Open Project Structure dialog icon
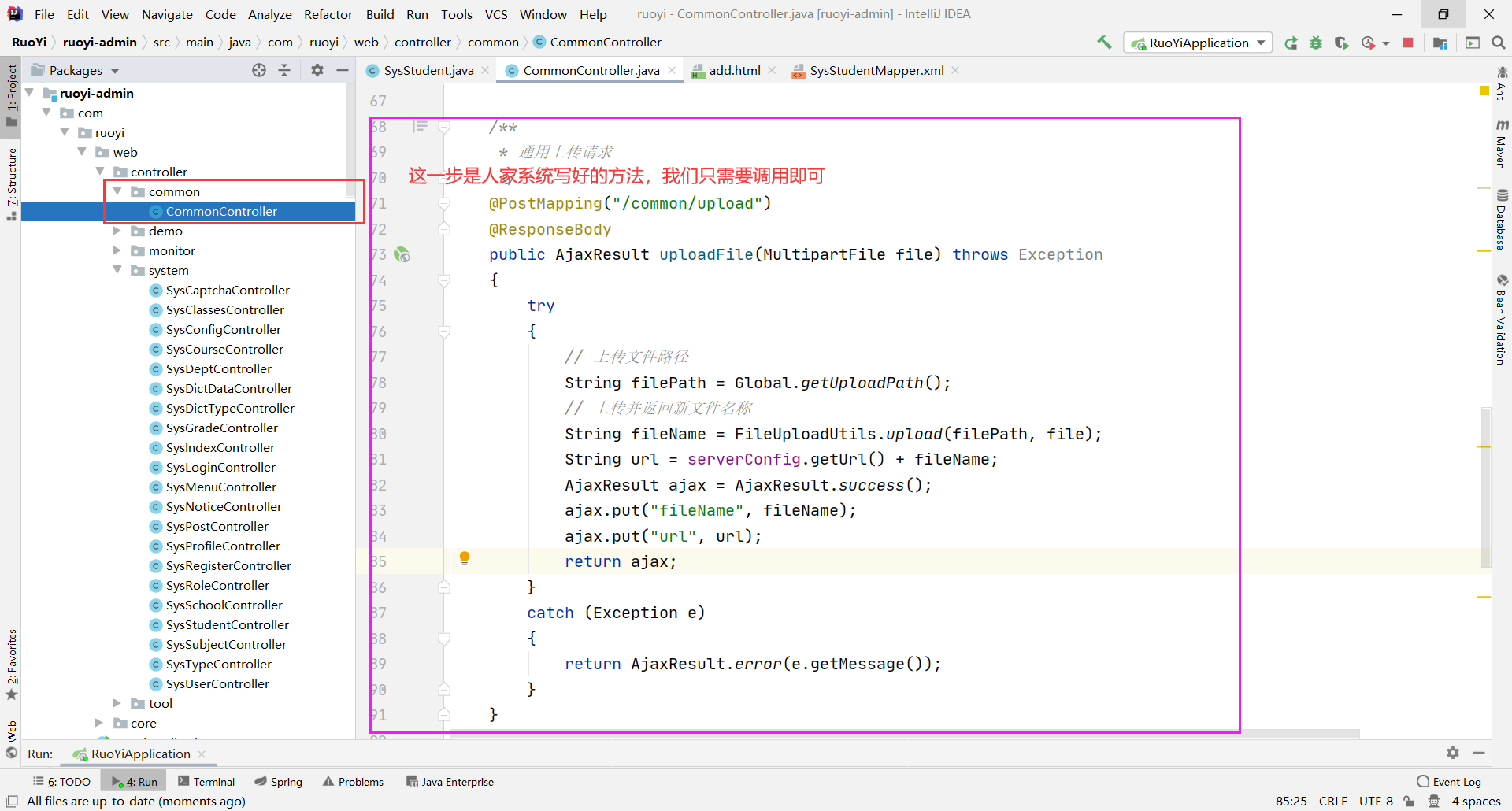 pyautogui.click(x=1440, y=43)
